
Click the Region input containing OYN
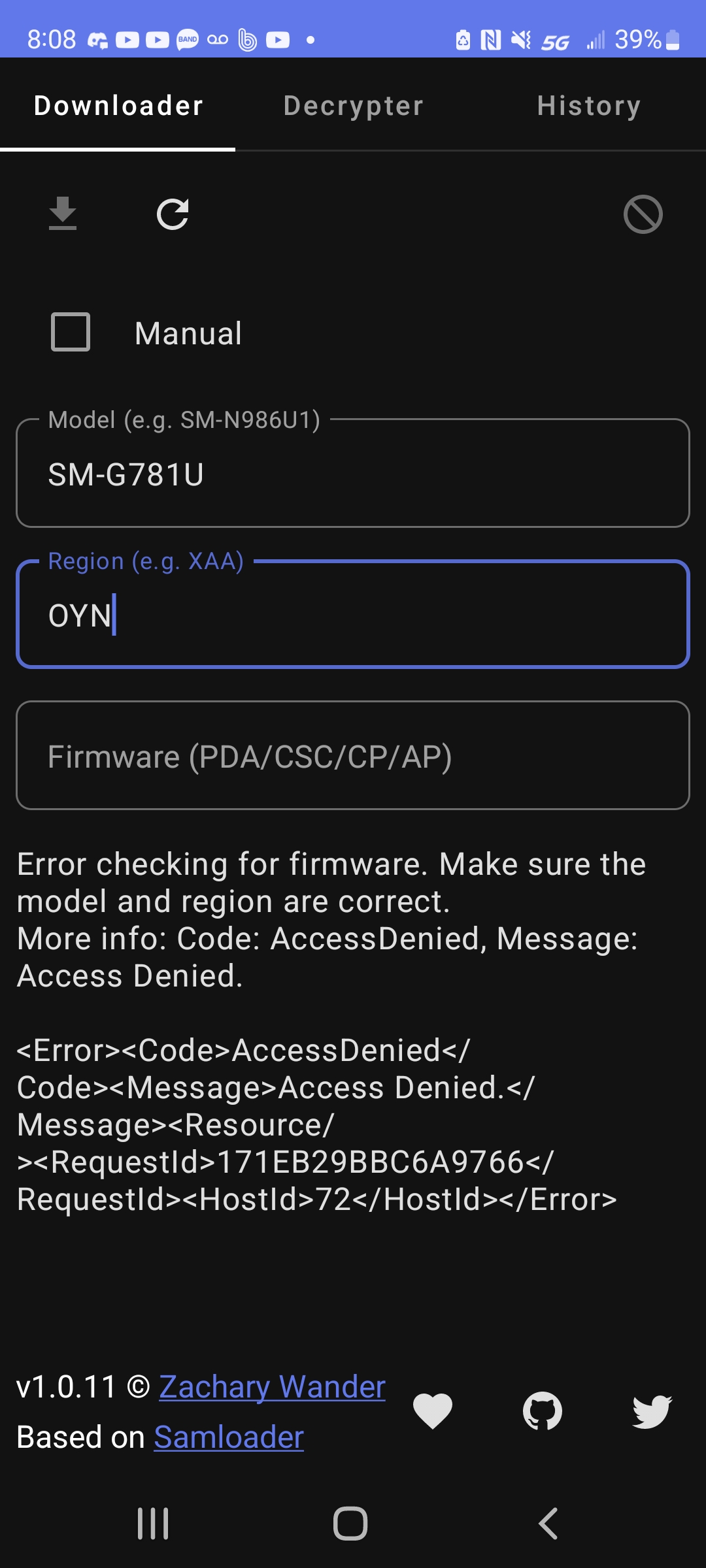point(353,615)
